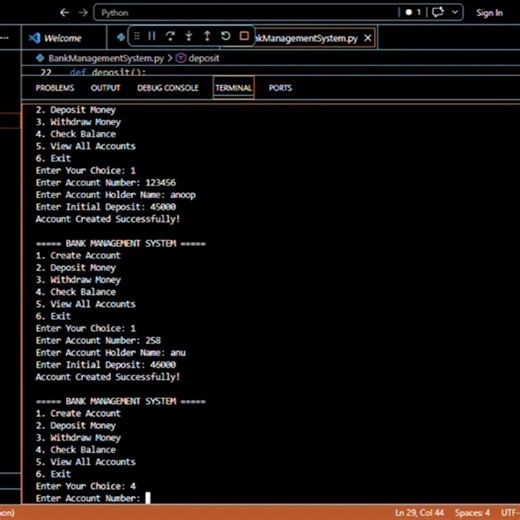
Task: Click the Python file icon beside breadcrumb
Action: [x=40, y=58]
